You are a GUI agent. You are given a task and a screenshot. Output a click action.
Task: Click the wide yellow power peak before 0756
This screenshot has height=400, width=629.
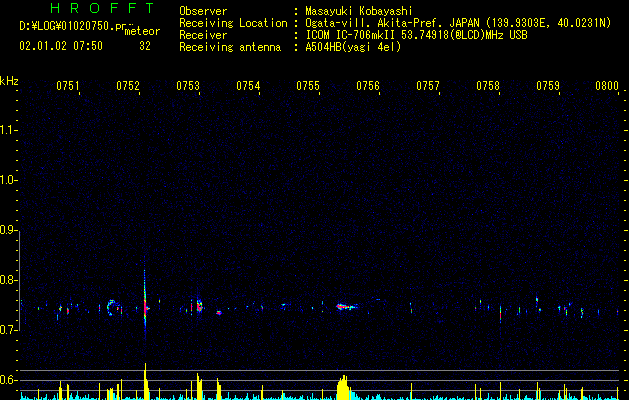click(x=343, y=388)
